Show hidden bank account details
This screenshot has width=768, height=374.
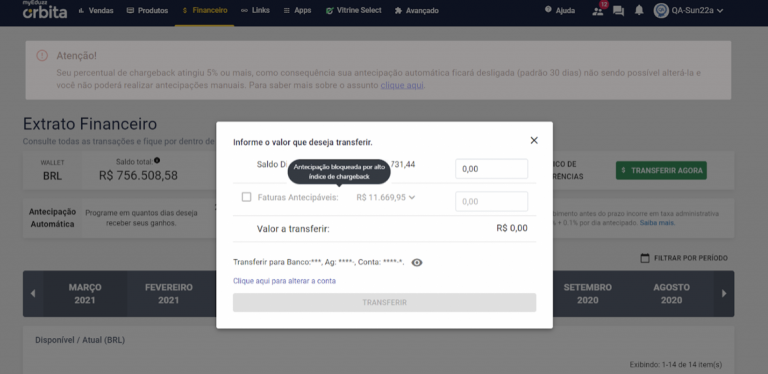tap(417, 262)
